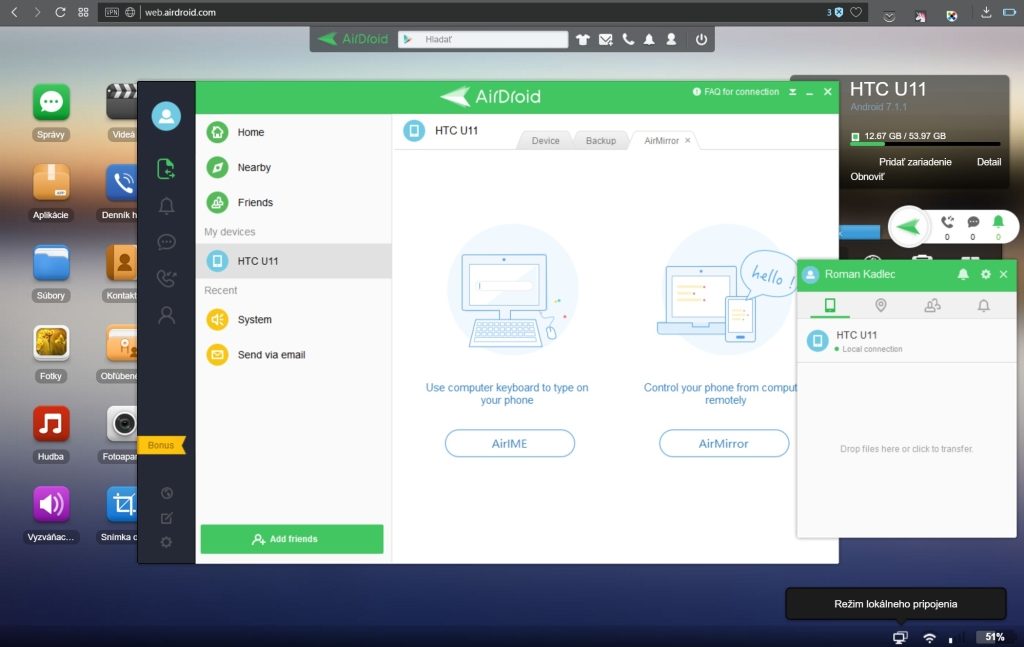
Task: Open SMS messages icon in dark sidebar
Action: 166,242
